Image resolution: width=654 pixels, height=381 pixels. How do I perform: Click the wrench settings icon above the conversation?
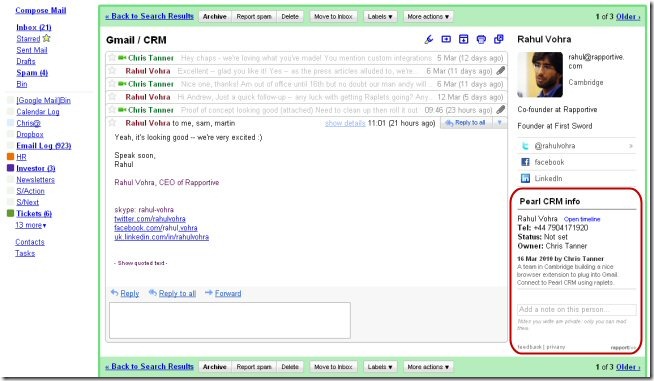coord(429,39)
